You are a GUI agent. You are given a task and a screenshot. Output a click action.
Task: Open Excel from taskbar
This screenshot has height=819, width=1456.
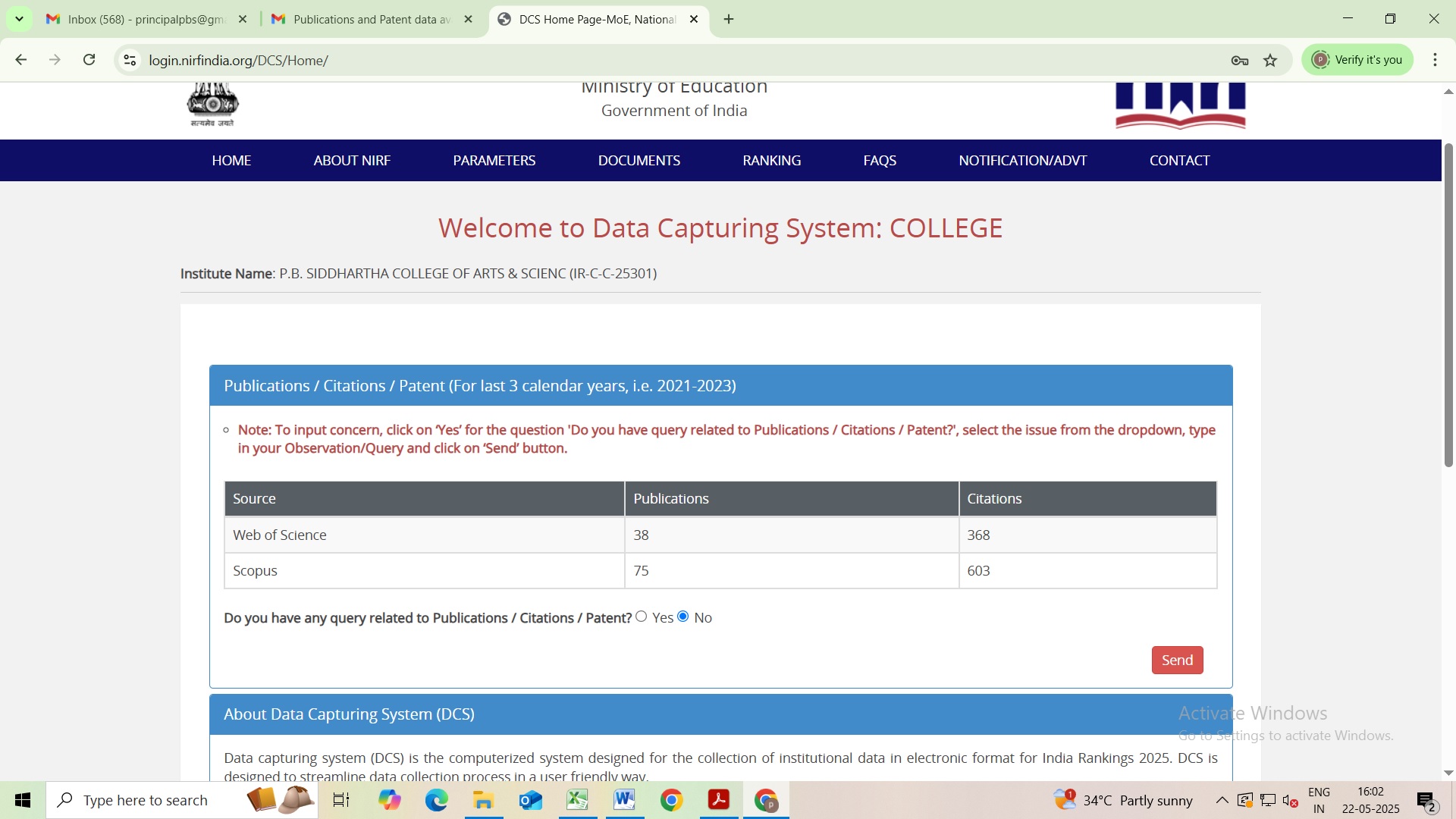point(577,800)
